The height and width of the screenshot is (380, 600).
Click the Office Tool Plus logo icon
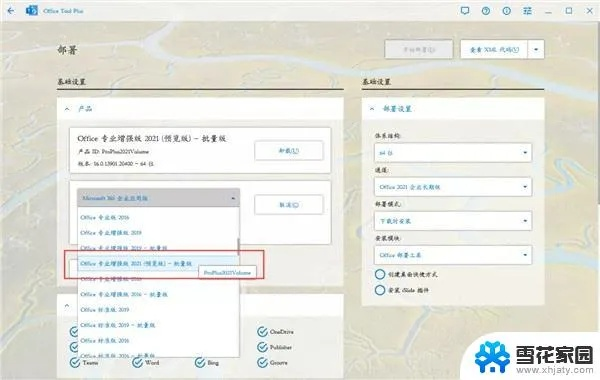[32, 11]
